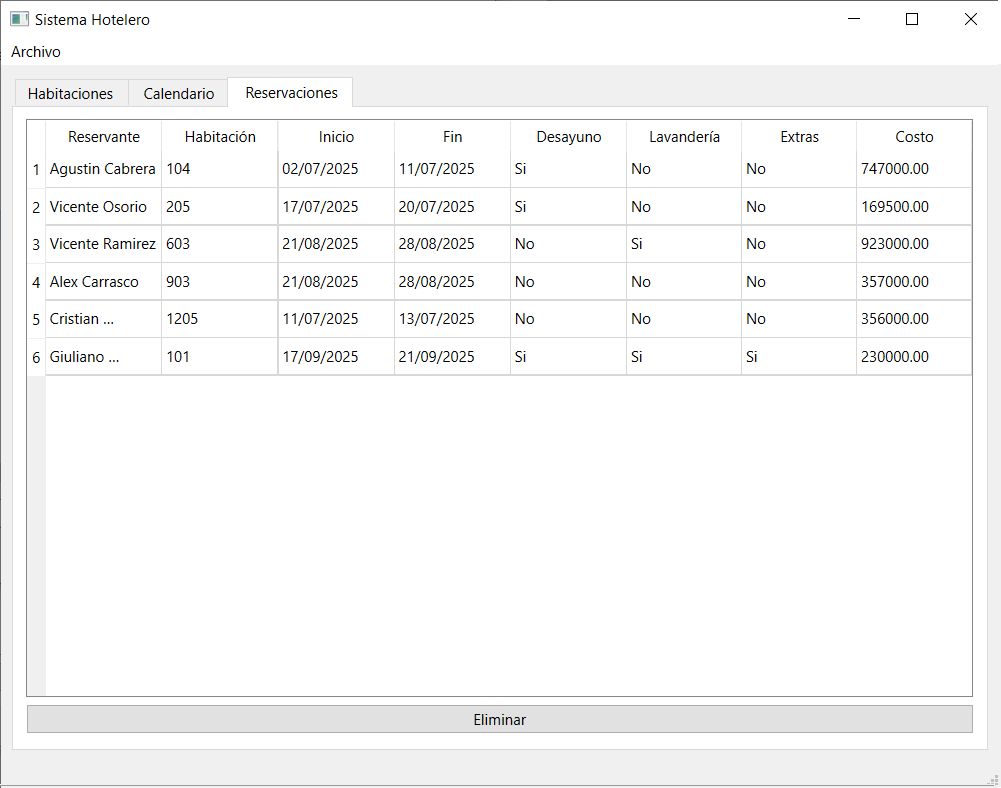Select row header number 5
1001x788 pixels.
(36, 319)
